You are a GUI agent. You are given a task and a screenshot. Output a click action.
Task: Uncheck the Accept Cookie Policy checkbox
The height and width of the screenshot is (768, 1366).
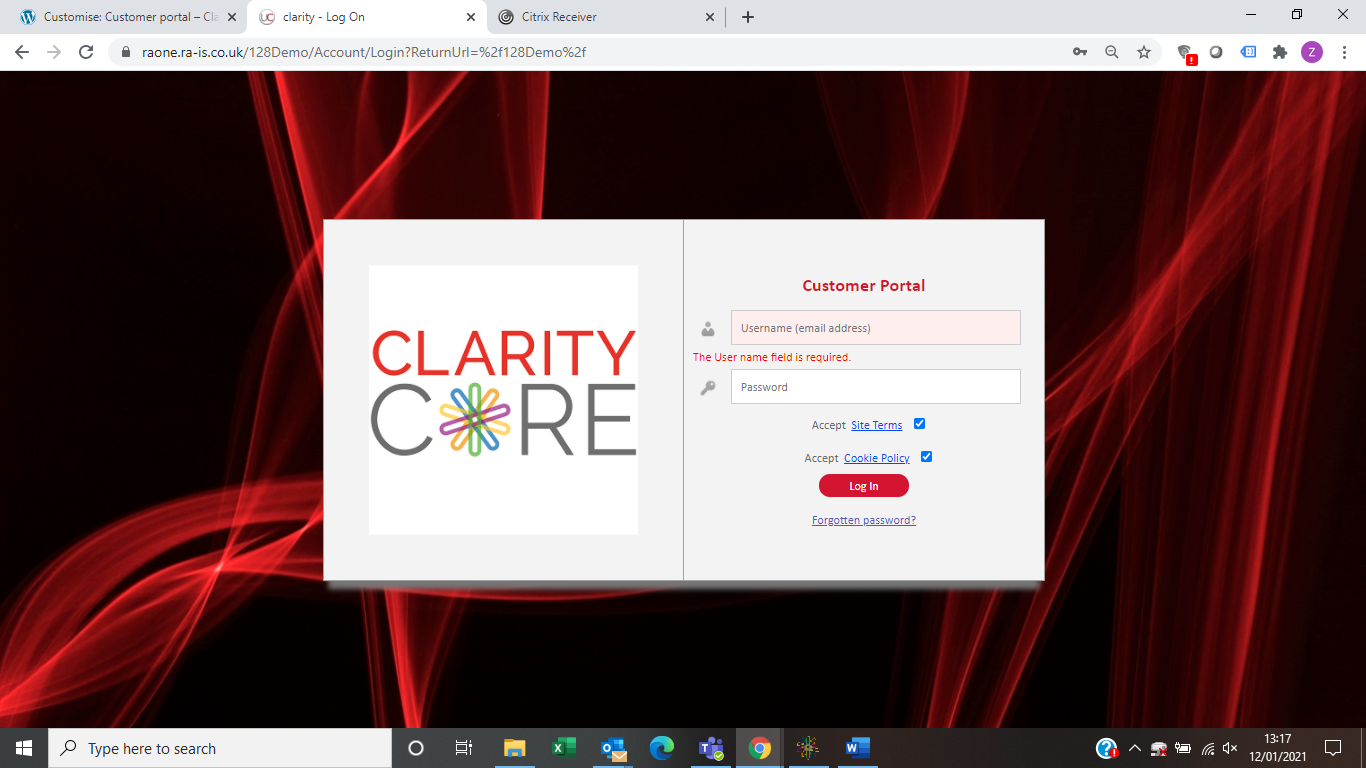pyautogui.click(x=926, y=457)
